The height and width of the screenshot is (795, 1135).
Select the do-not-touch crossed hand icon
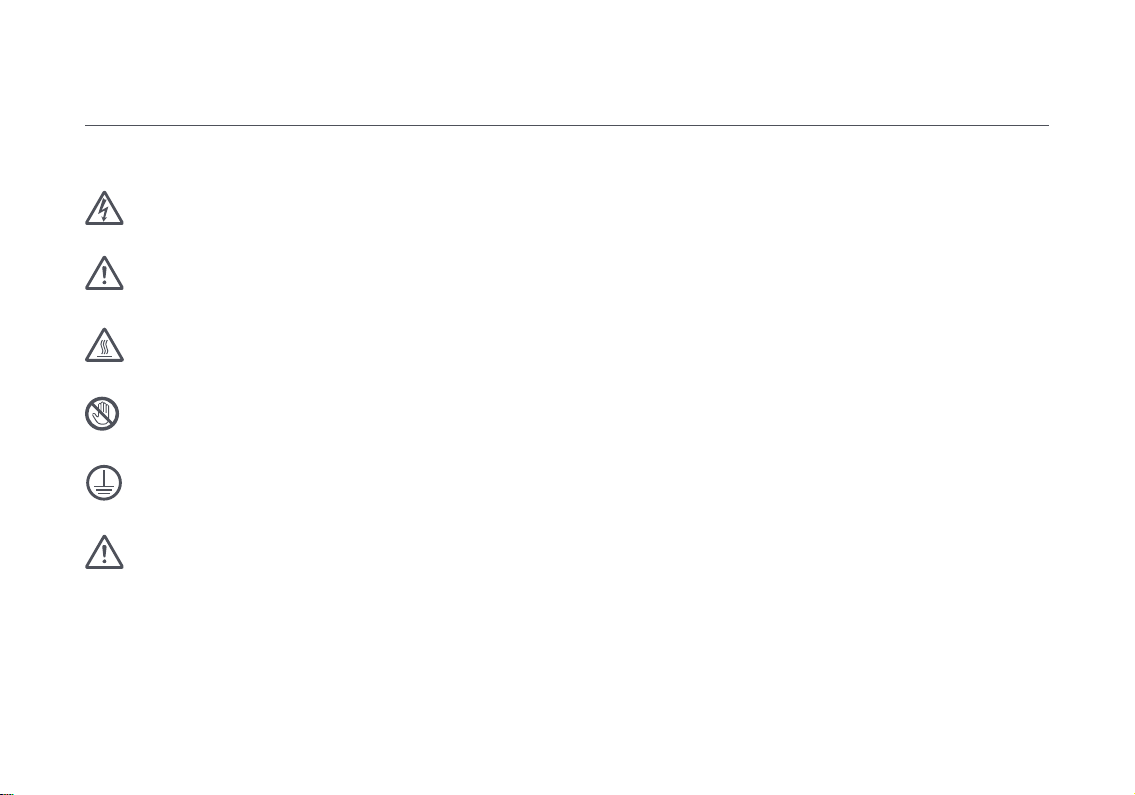point(102,414)
